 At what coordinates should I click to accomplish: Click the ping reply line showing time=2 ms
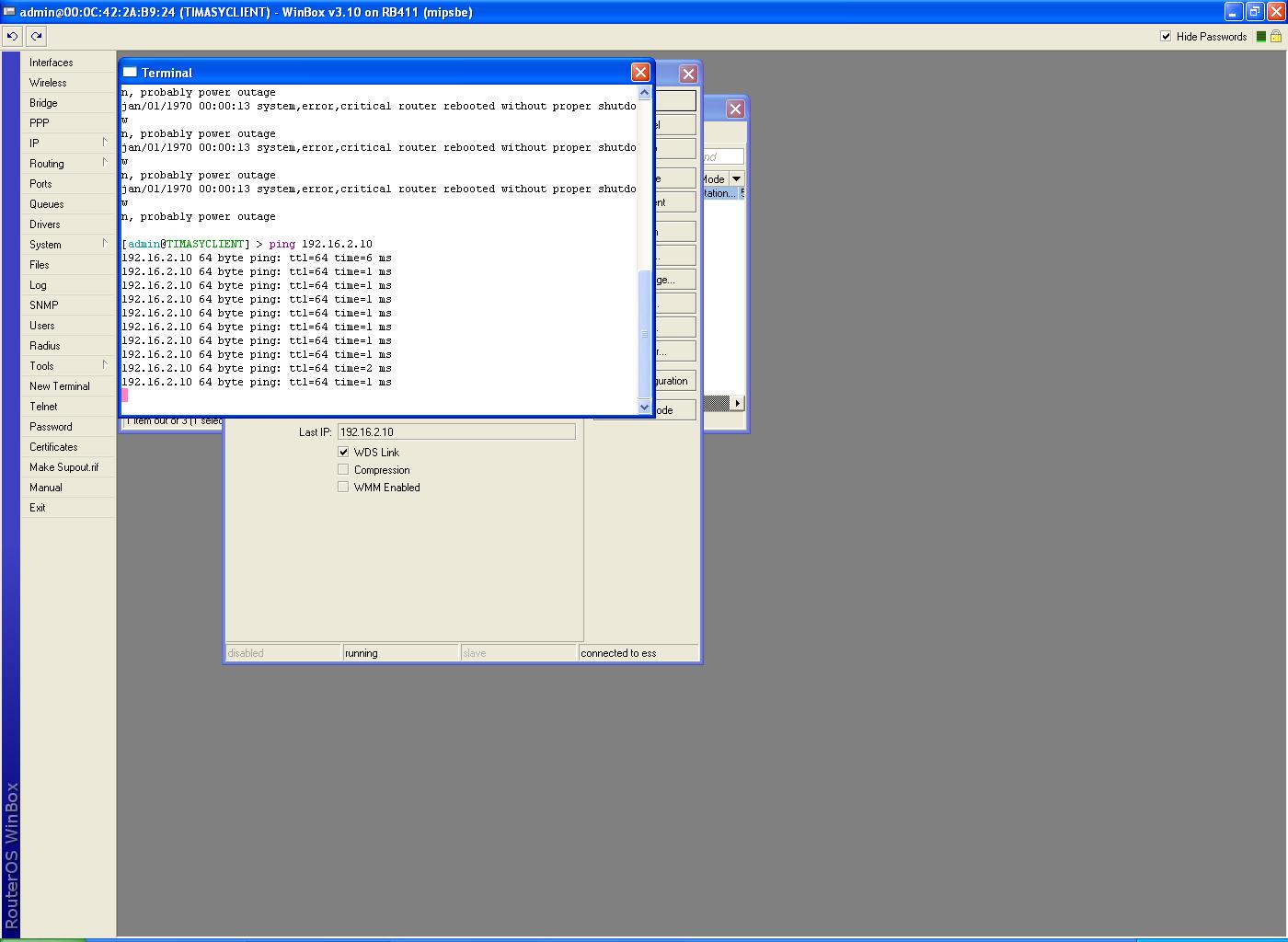(257, 368)
